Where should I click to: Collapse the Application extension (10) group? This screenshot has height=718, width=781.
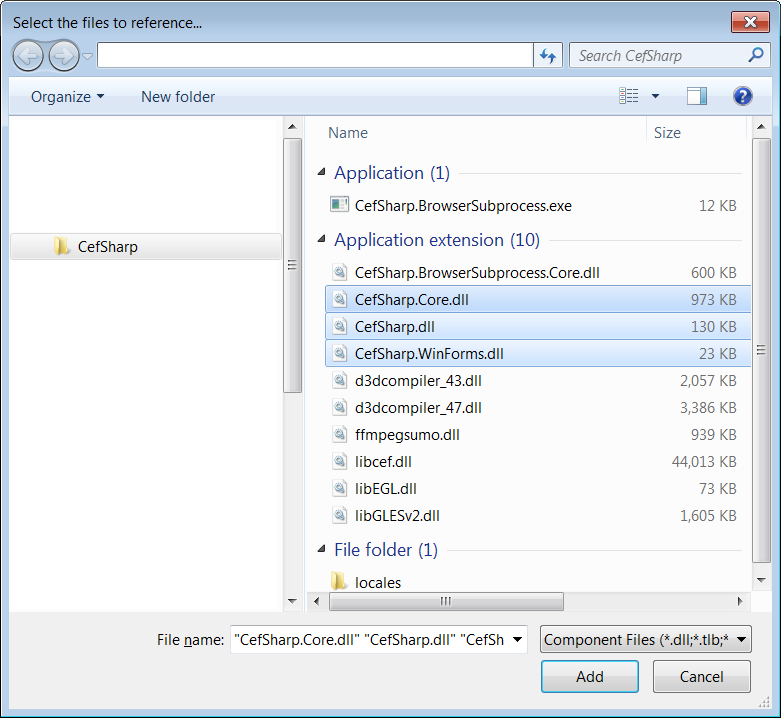(322, 239)
